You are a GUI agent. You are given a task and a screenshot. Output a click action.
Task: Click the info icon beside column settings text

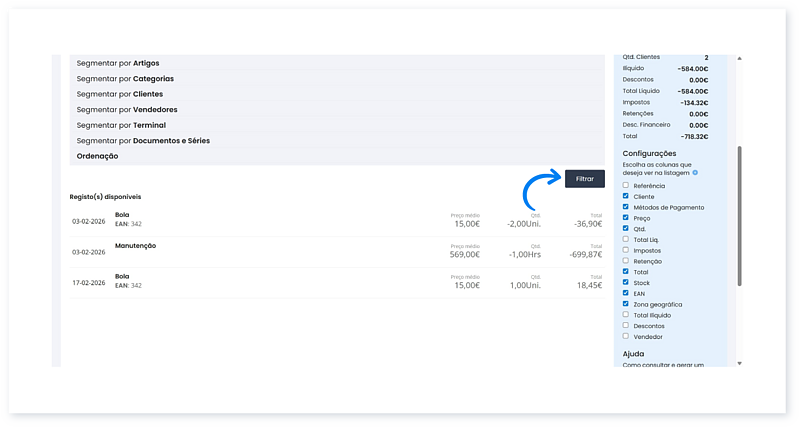pyautogui.click(x=695, y=173)
